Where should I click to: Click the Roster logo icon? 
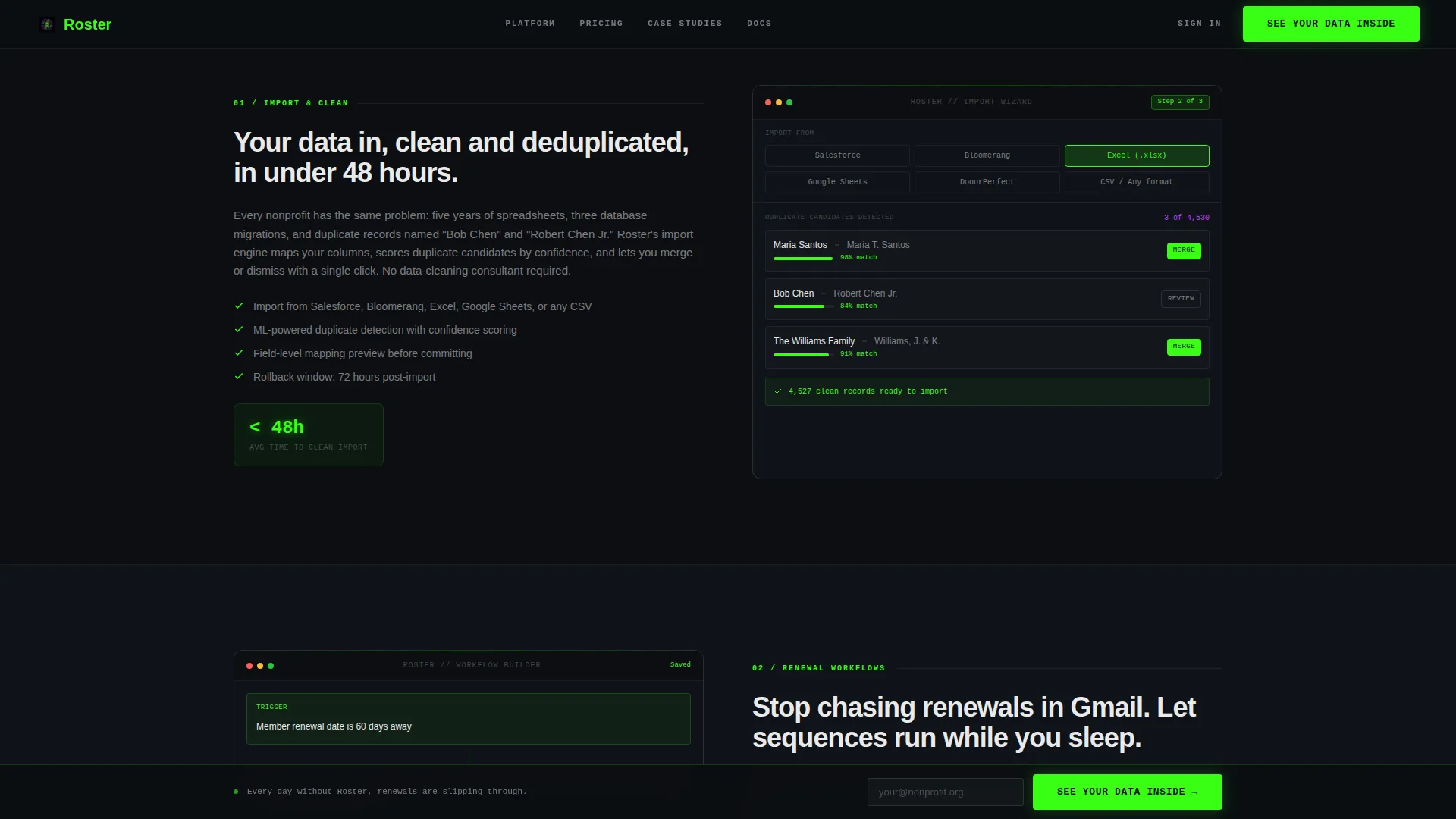point(47,24)
